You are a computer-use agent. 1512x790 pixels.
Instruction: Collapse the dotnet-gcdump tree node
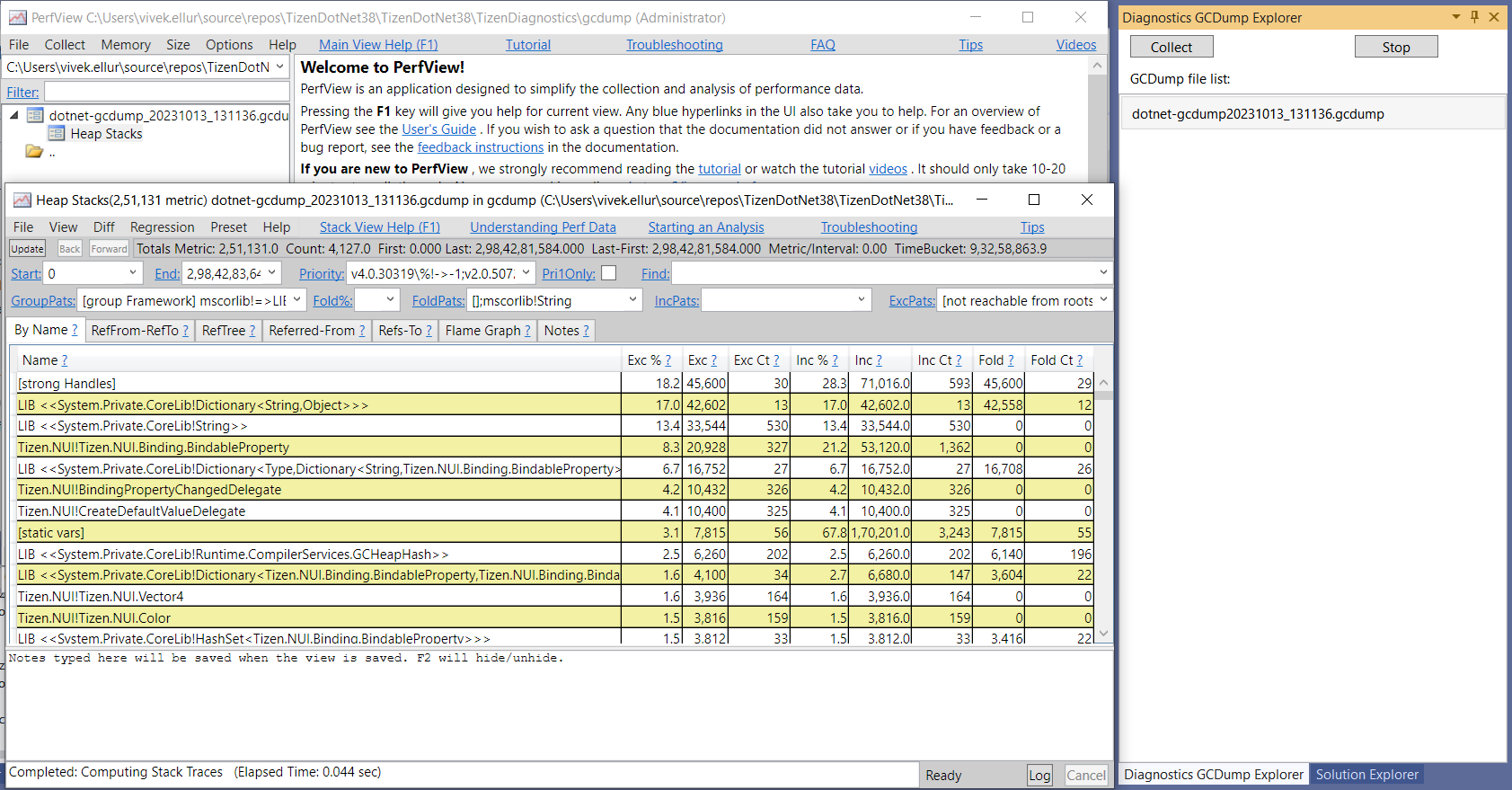point(14,115)
